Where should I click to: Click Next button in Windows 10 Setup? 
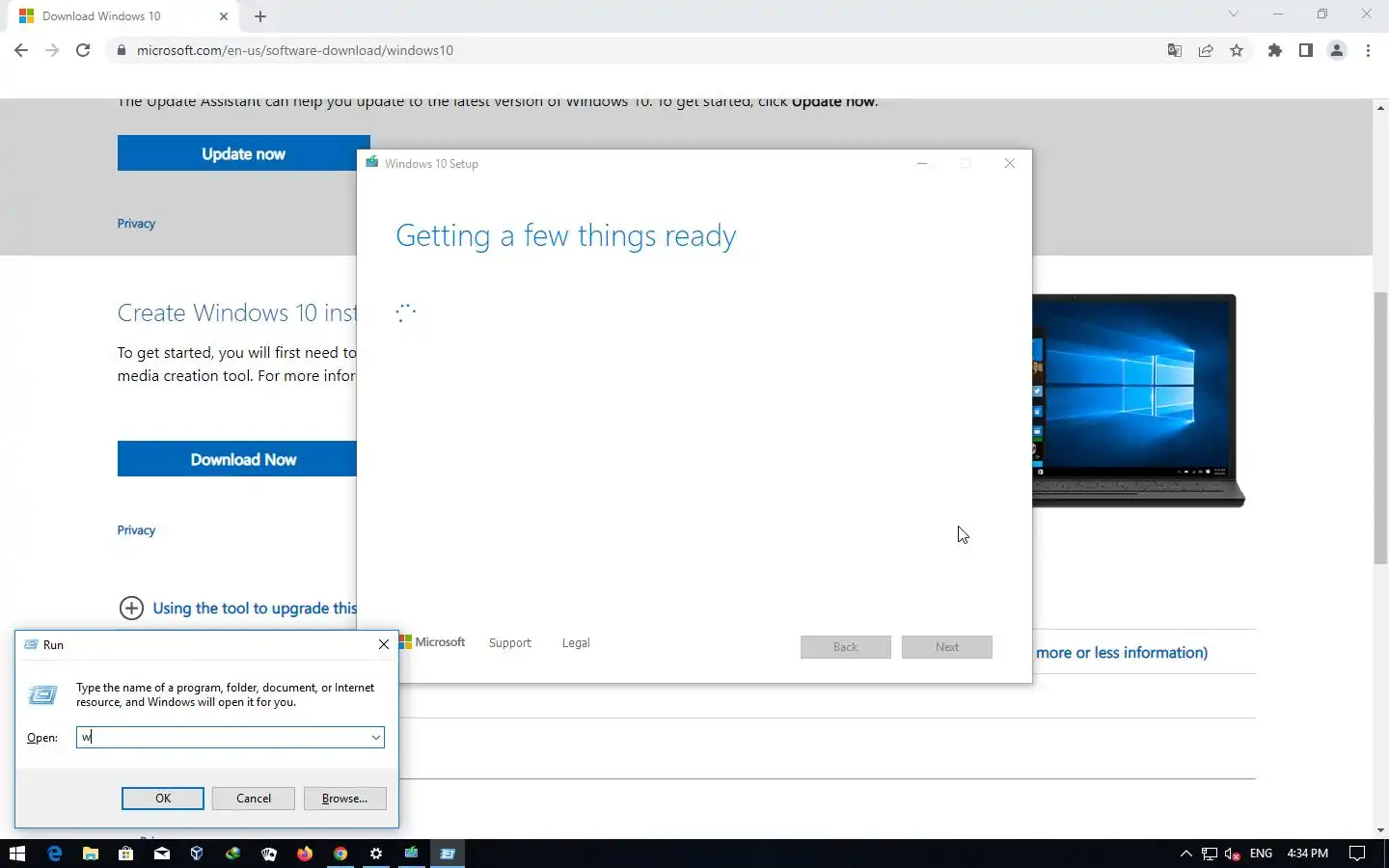947,647
